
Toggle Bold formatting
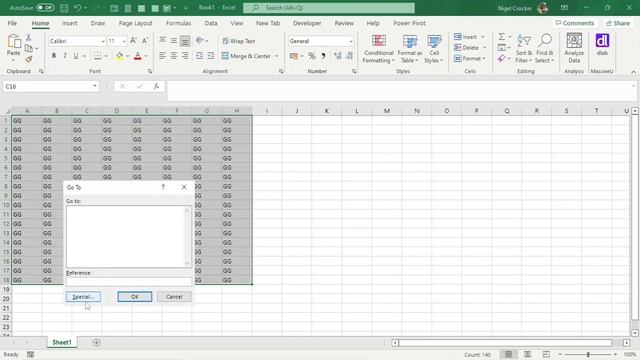click(x=53, y=56)
